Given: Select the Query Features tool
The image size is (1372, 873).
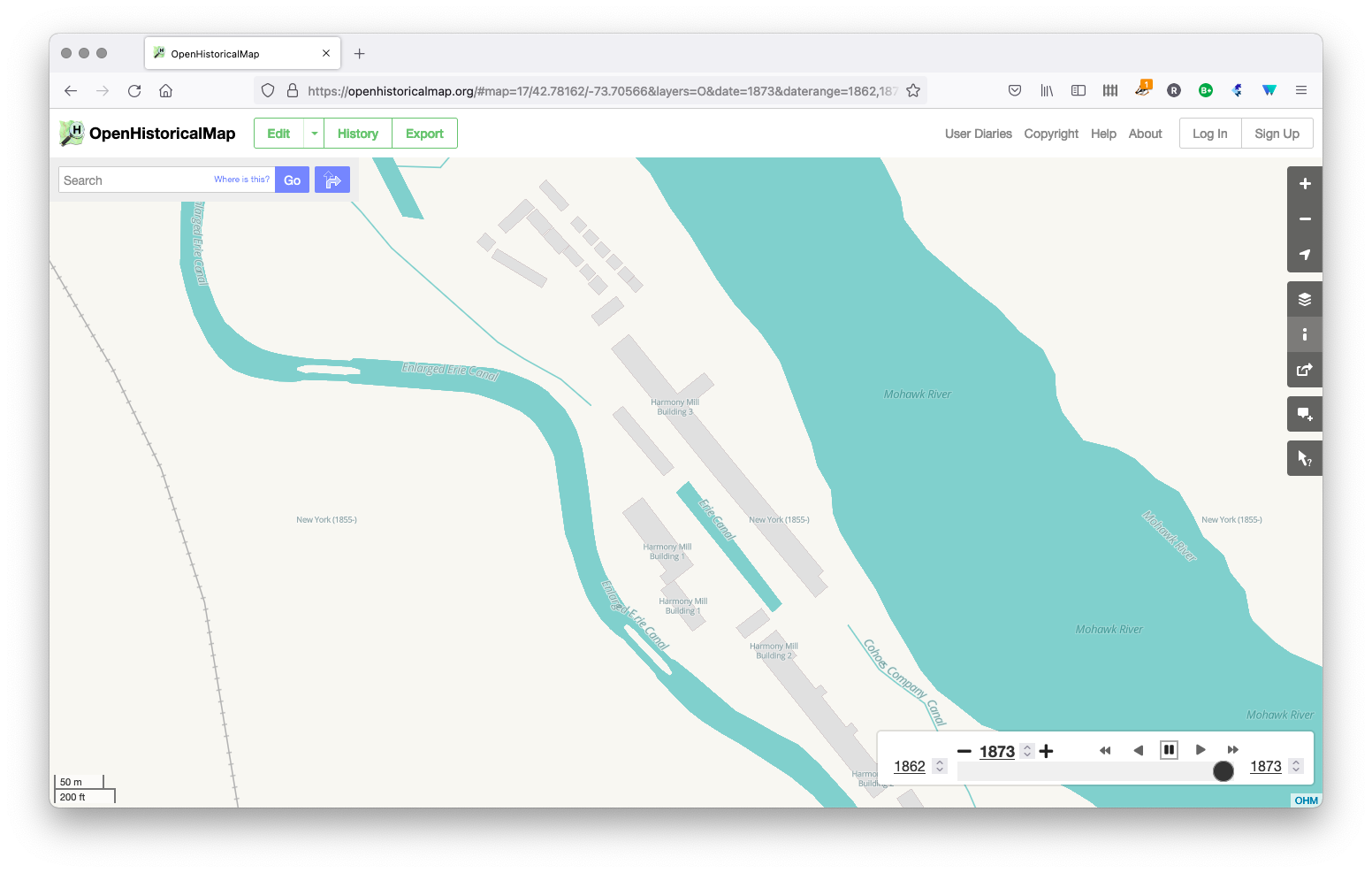Looking at the screenshot, I should [1304, 457].
